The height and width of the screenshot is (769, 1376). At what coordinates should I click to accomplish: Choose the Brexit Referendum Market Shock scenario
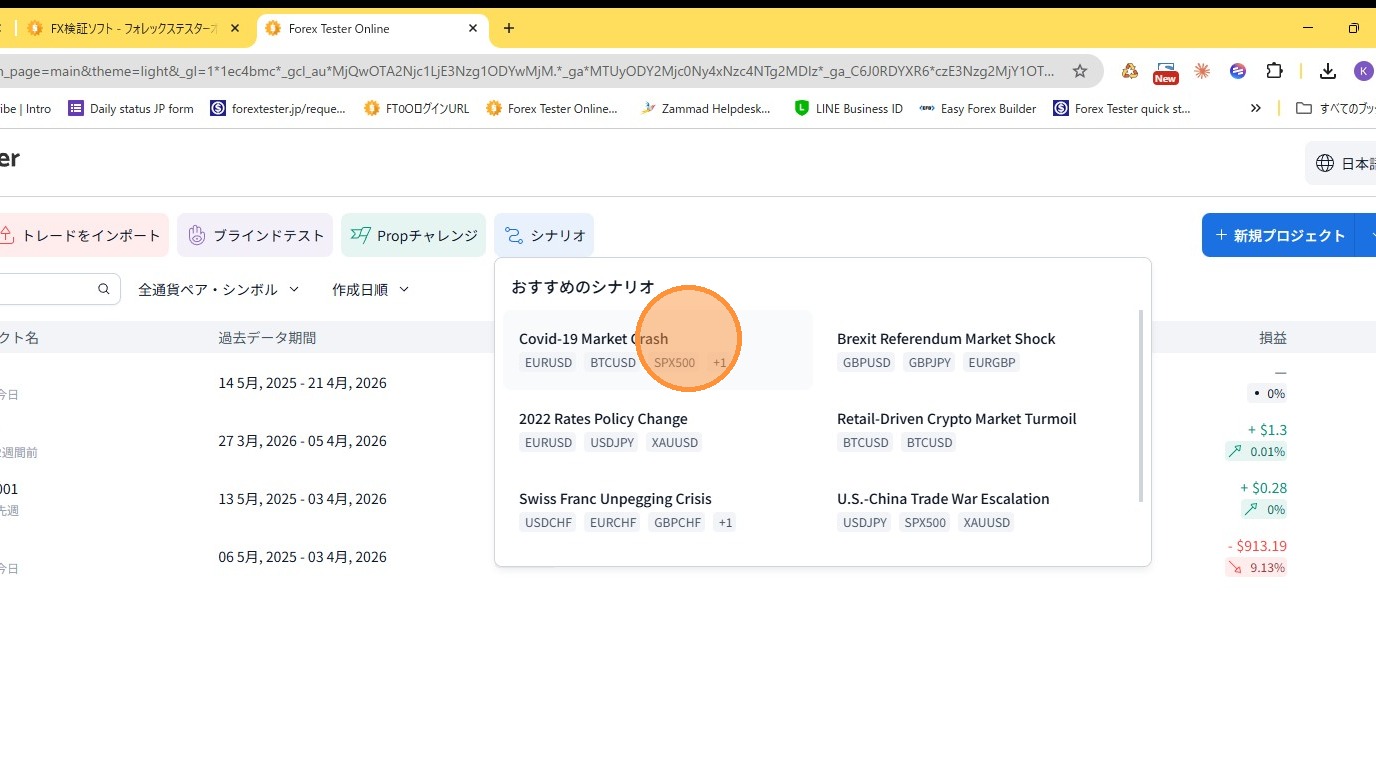coord(976,350)
